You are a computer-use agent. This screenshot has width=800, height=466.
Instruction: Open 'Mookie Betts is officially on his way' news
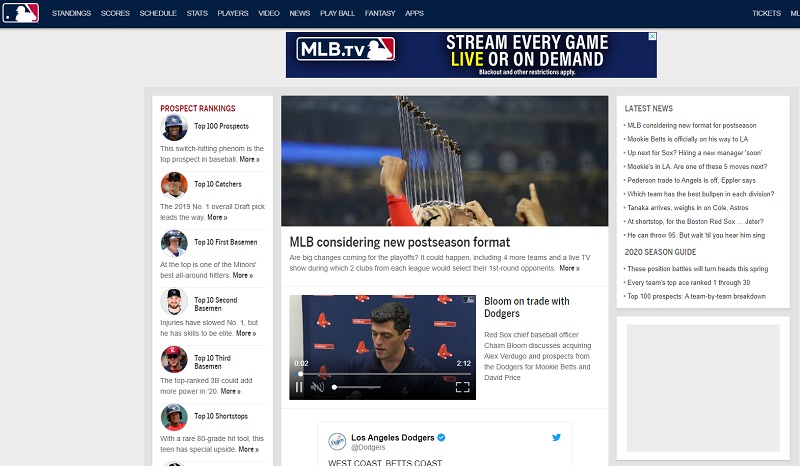pos(687,139)
